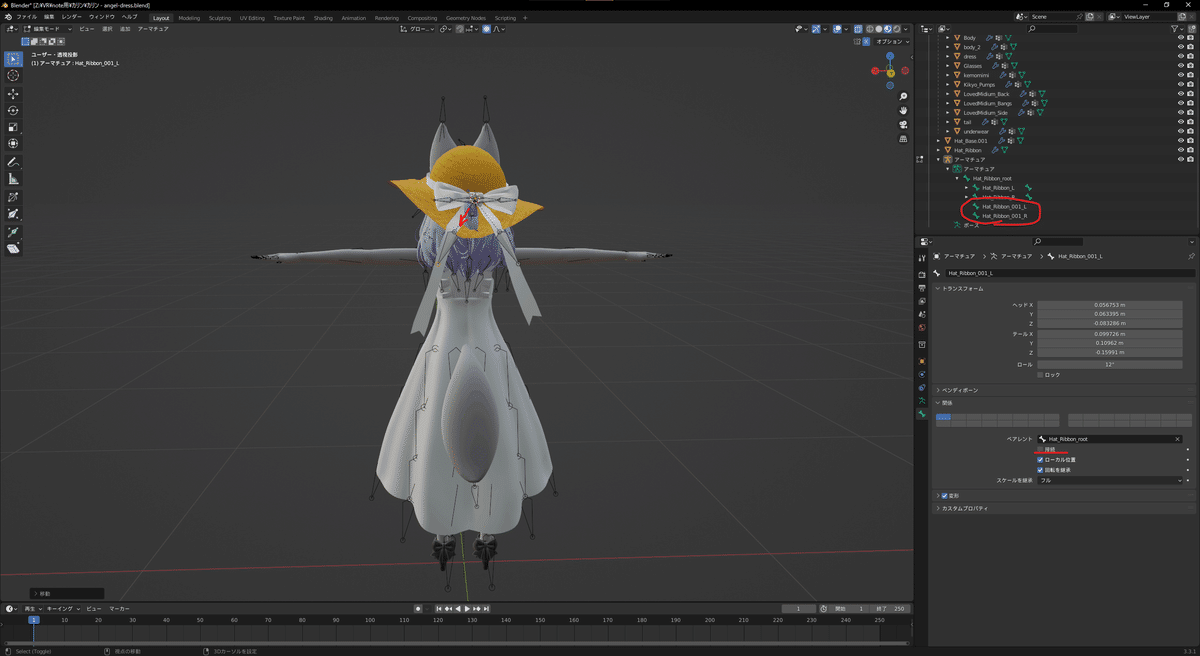The image size is (1200, 656).
Task: Switch perspective/orthographic grid icon
Action: 903,139
